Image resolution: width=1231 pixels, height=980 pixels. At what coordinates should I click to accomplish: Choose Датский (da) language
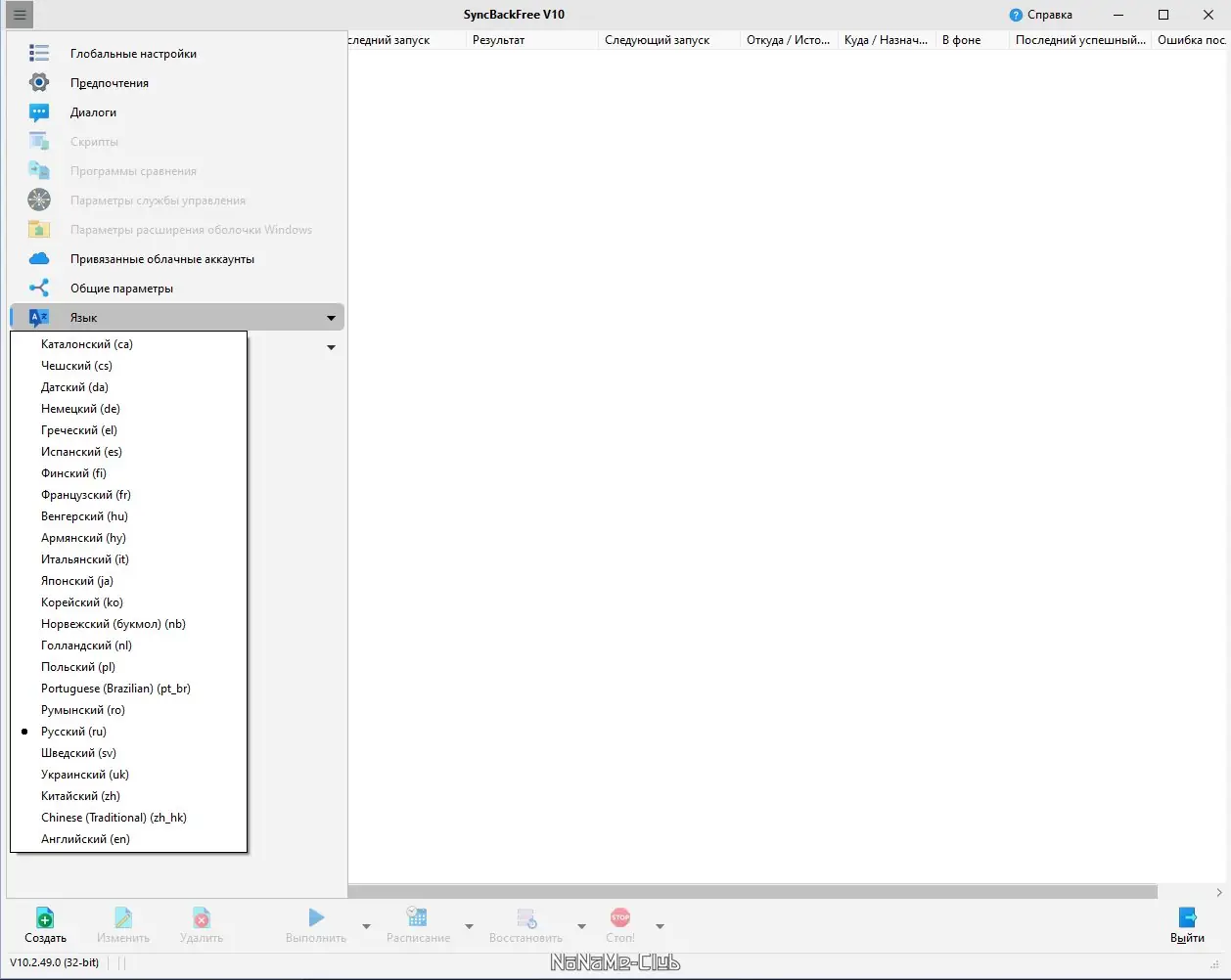[x=128, y=387]
